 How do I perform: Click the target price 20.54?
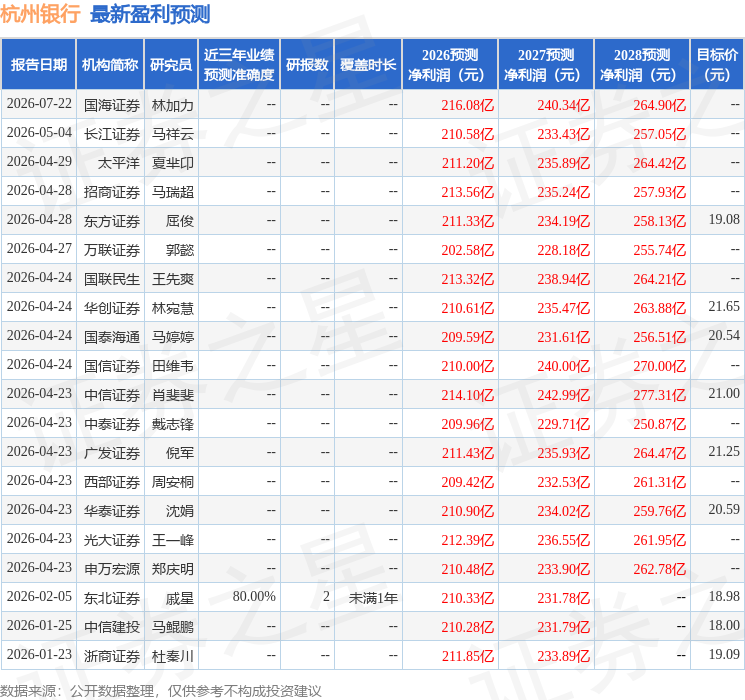[x=724, y=336]
